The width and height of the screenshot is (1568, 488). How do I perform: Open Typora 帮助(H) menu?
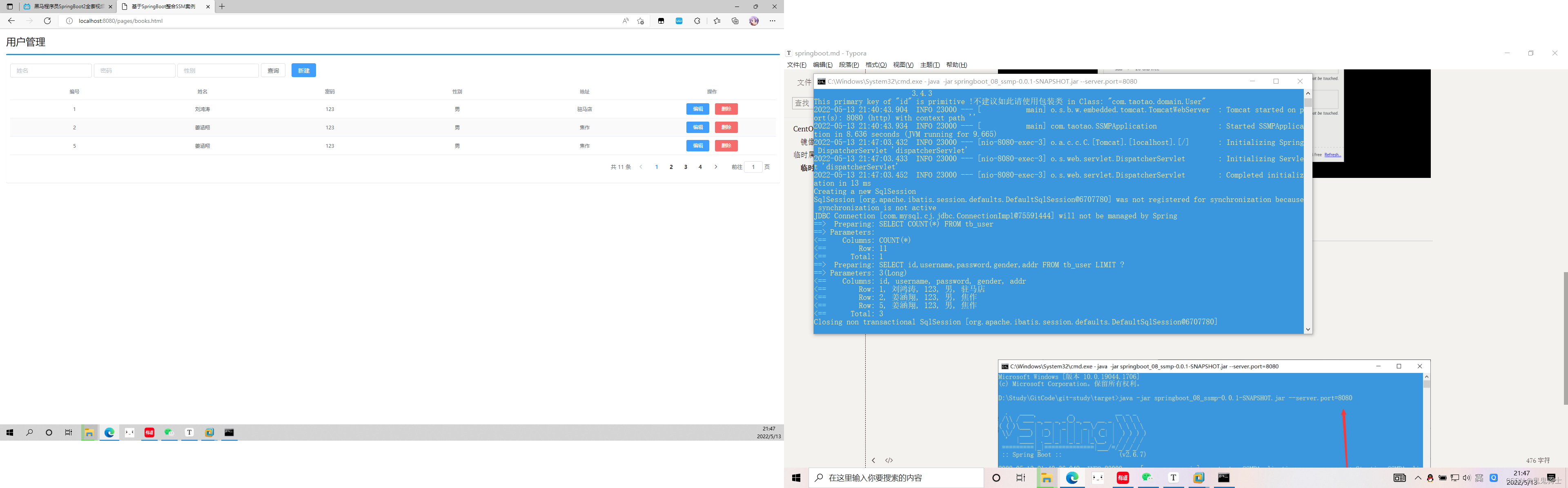click(957, 65)
